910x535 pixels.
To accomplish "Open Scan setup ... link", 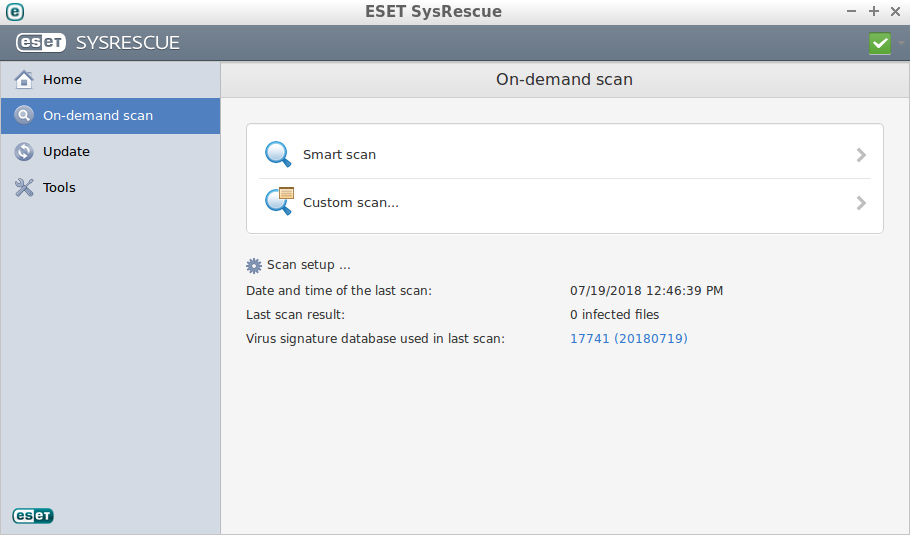I will [x=309, y=265].
